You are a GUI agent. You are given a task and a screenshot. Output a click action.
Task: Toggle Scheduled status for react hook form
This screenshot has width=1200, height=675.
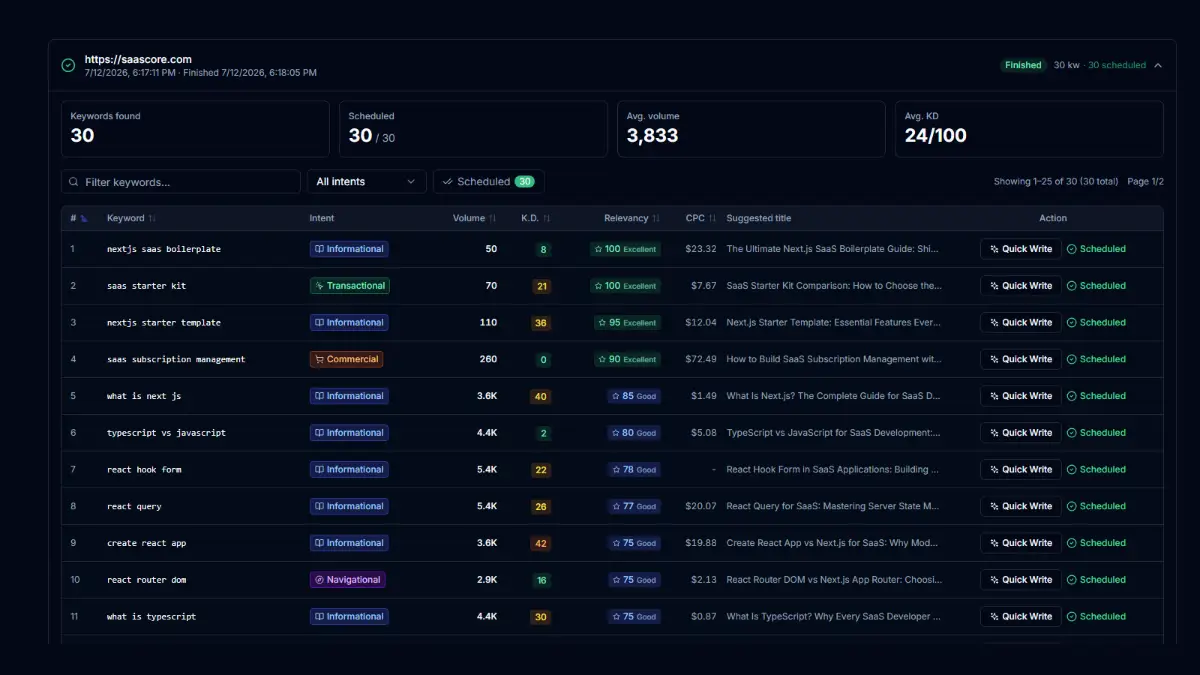1096,469
